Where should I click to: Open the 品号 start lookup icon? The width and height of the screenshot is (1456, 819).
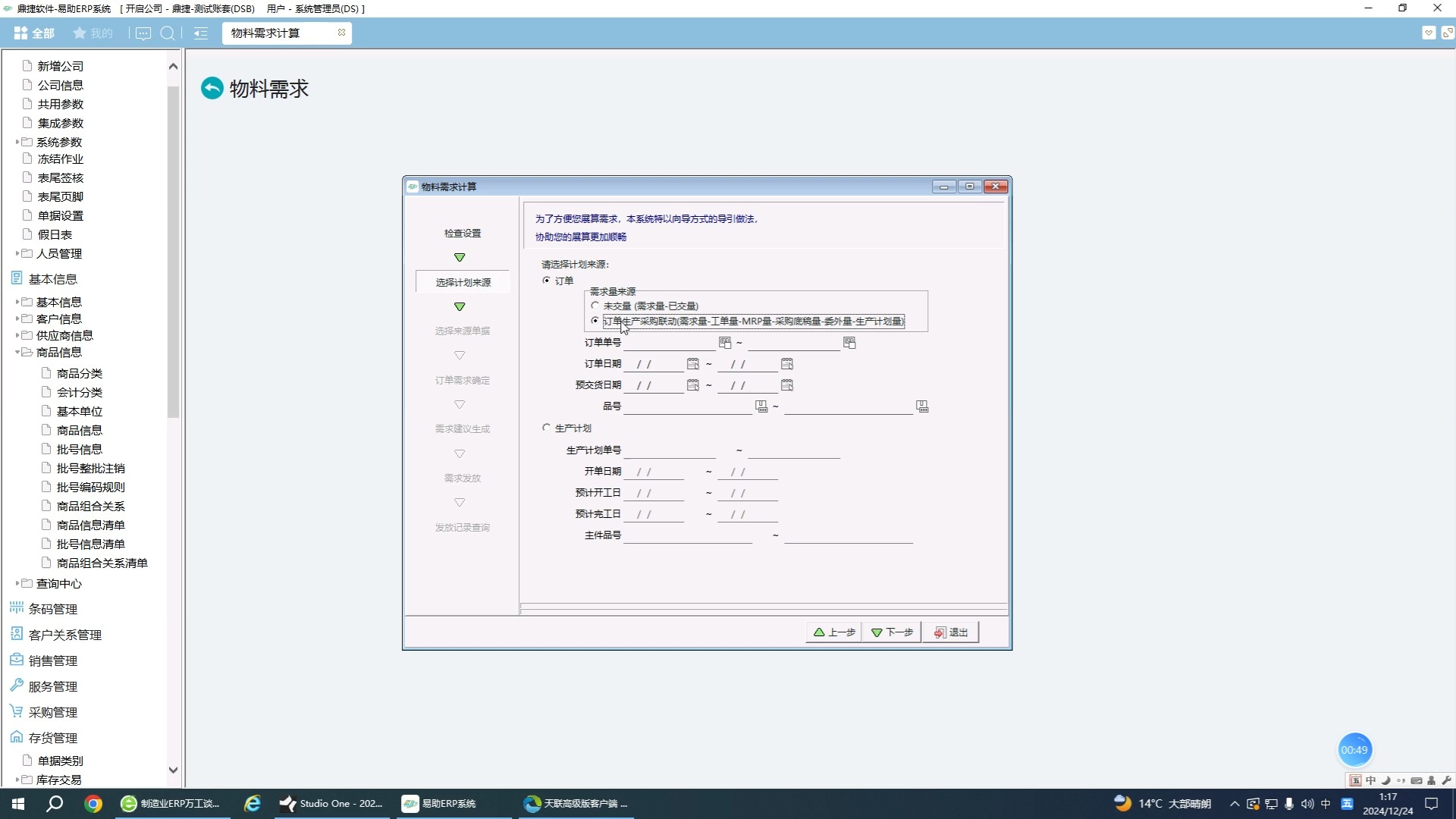761,406
